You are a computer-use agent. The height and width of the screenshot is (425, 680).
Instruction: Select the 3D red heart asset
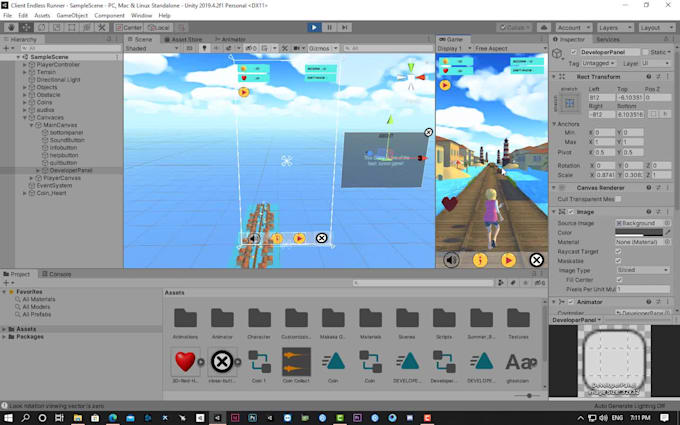click(184, 361)
